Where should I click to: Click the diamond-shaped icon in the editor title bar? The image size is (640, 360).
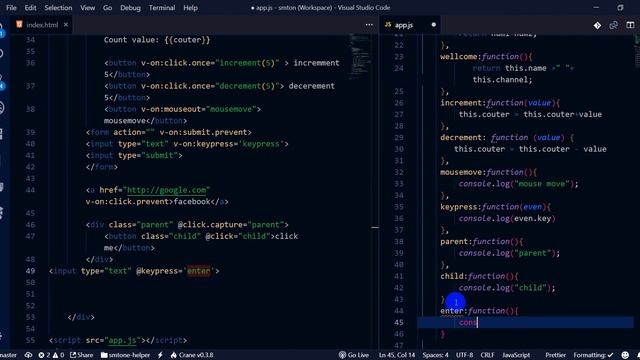point(597,25)
